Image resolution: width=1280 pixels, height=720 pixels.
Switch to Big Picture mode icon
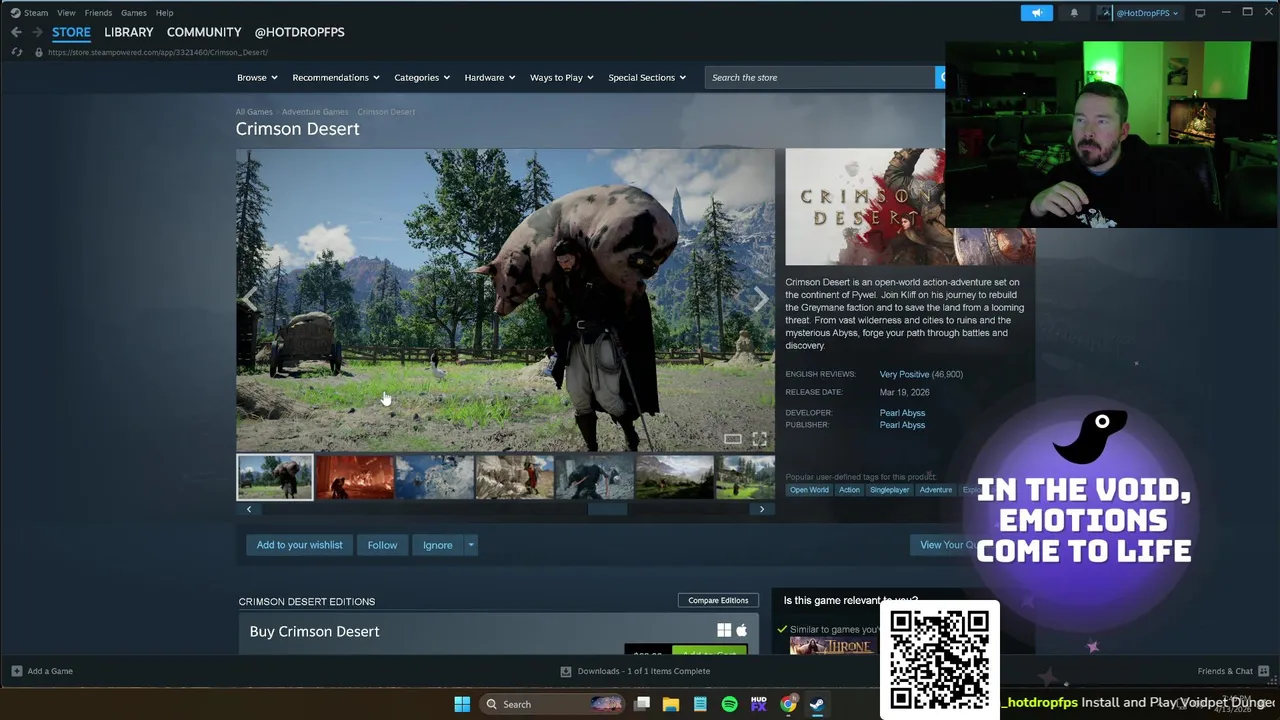[1200, 13]
